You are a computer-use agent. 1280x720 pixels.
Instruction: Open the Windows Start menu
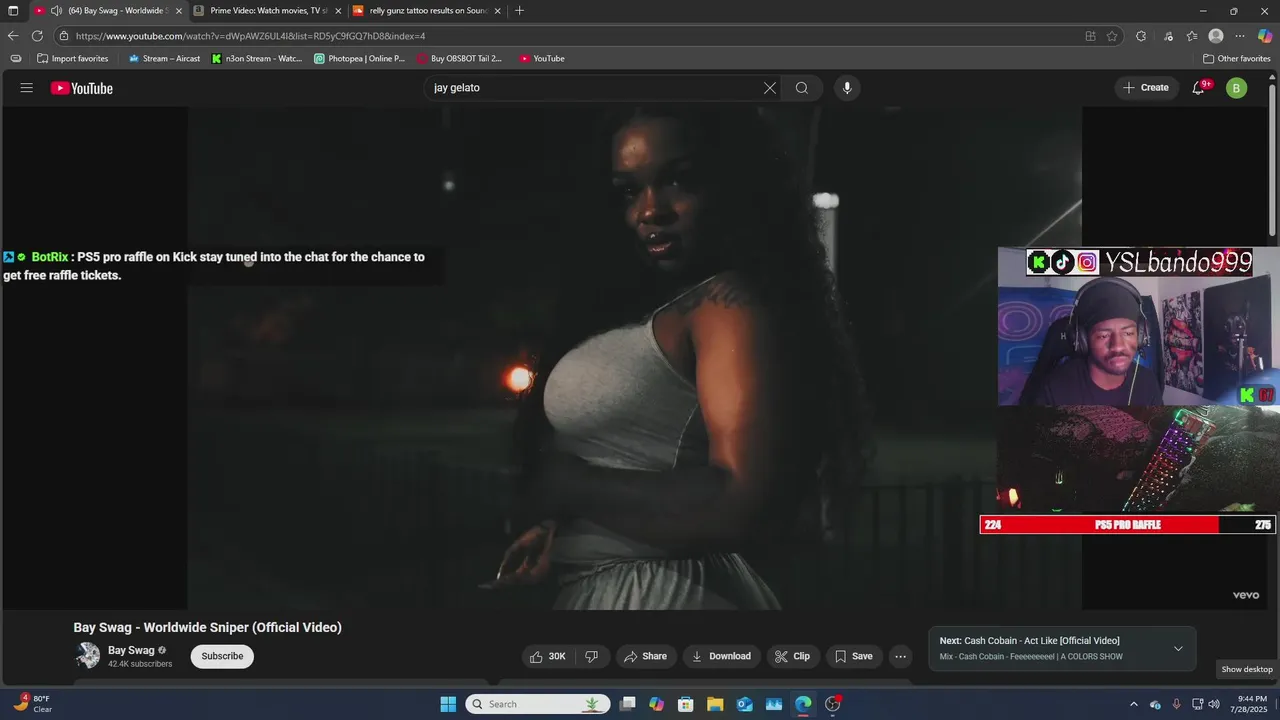[448, 704]
